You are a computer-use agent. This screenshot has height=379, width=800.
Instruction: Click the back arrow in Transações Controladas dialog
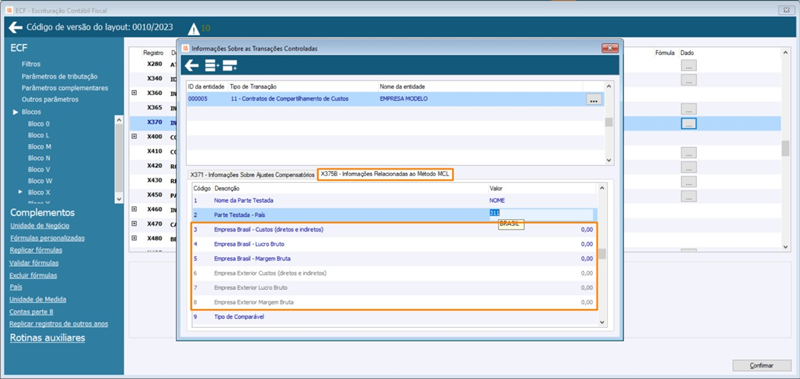[x=192, y=65]
